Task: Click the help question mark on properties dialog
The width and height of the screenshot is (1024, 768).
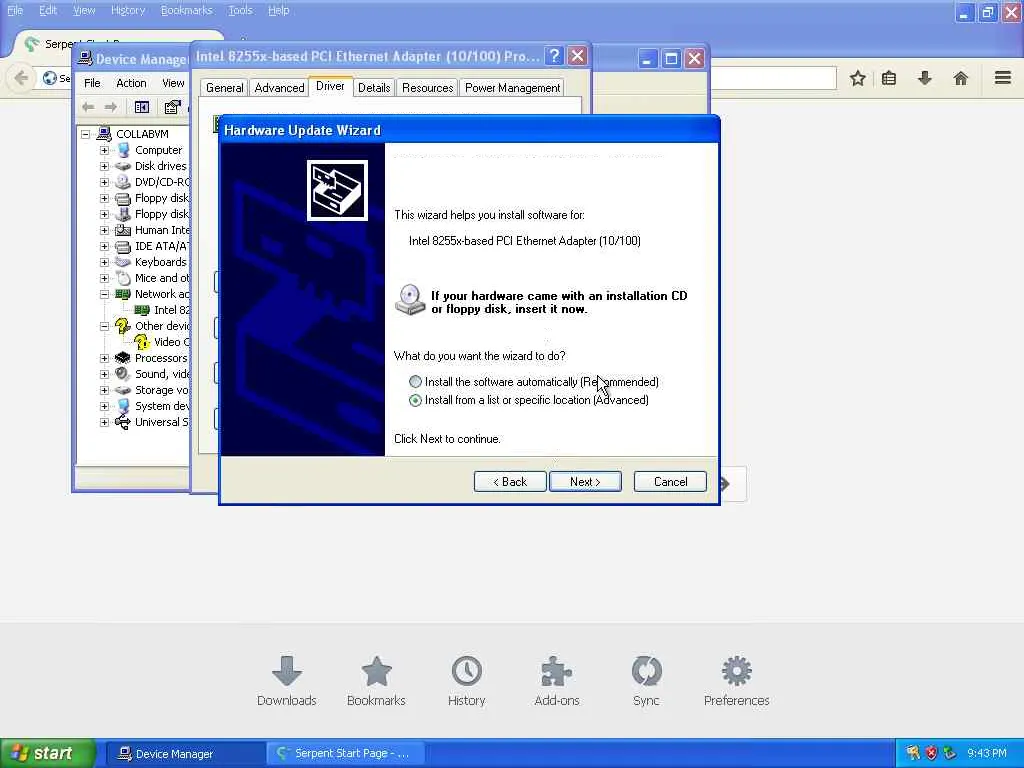Action: click(554, 56)
